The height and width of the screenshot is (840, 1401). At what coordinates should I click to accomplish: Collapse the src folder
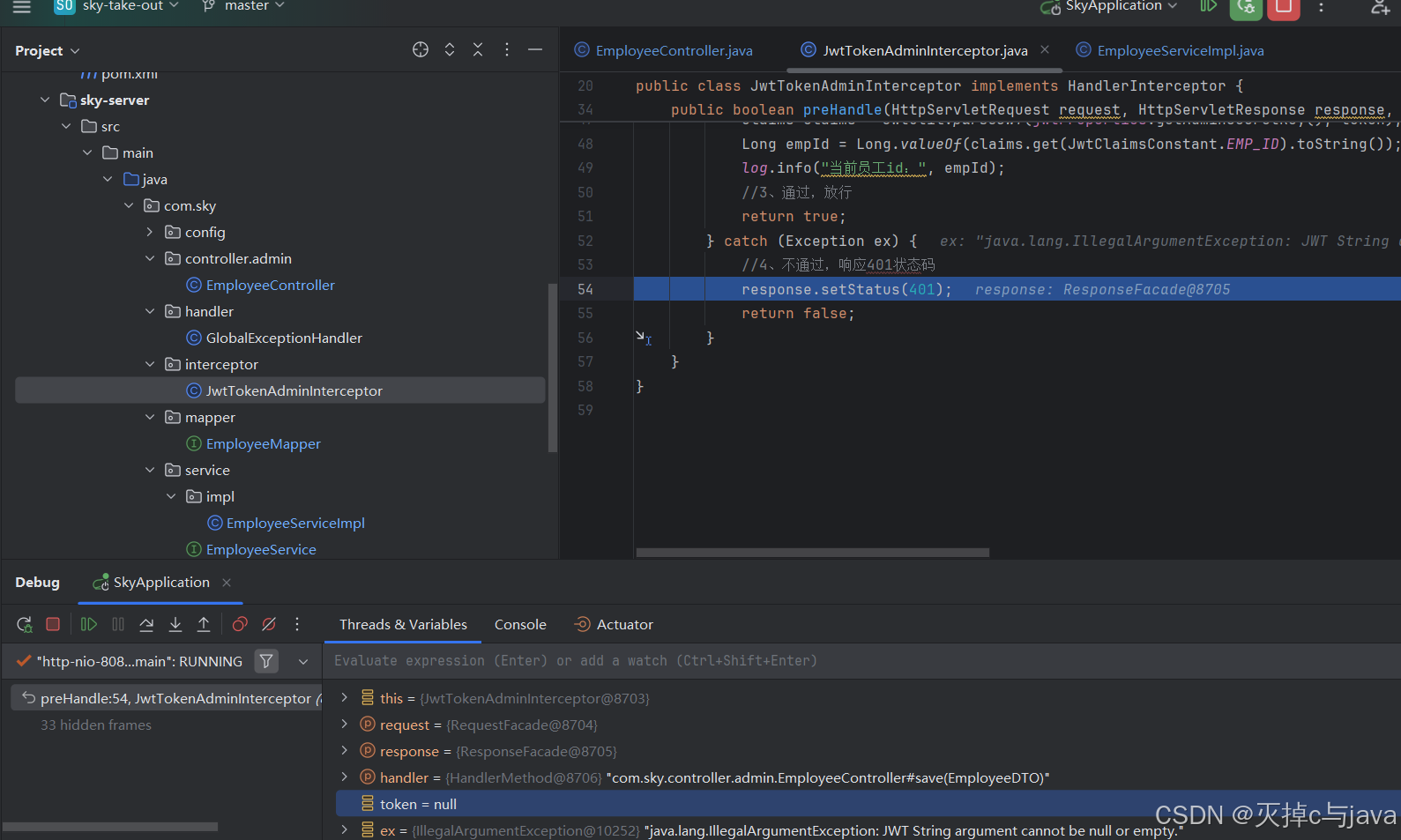pos(66,126)
